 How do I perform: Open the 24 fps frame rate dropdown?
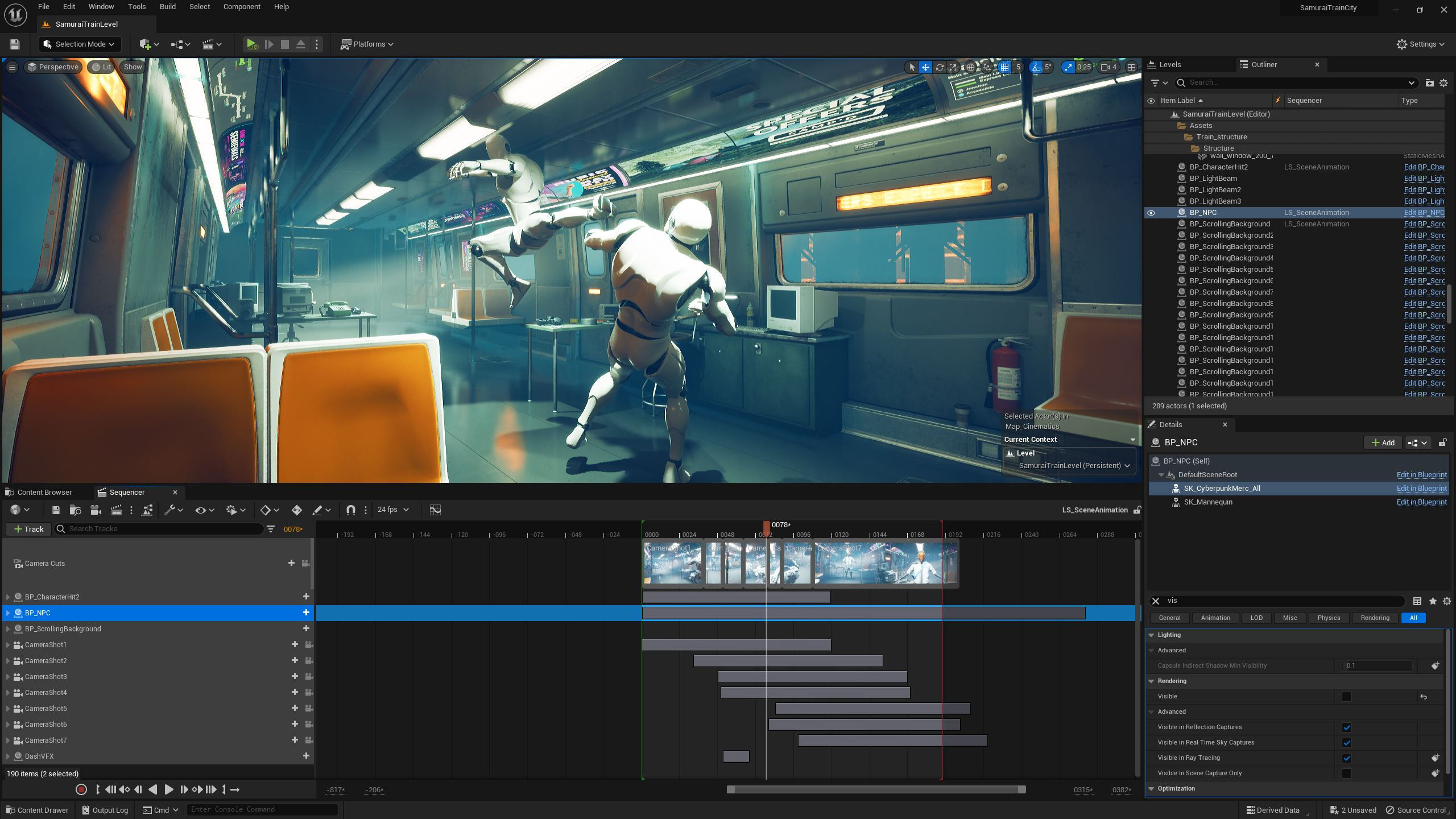coord(394,509)
